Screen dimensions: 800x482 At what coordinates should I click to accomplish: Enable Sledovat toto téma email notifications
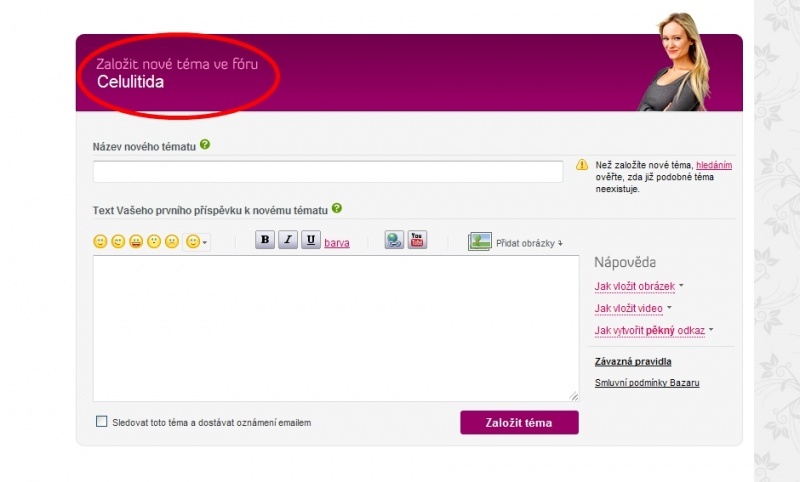point(101,422)
